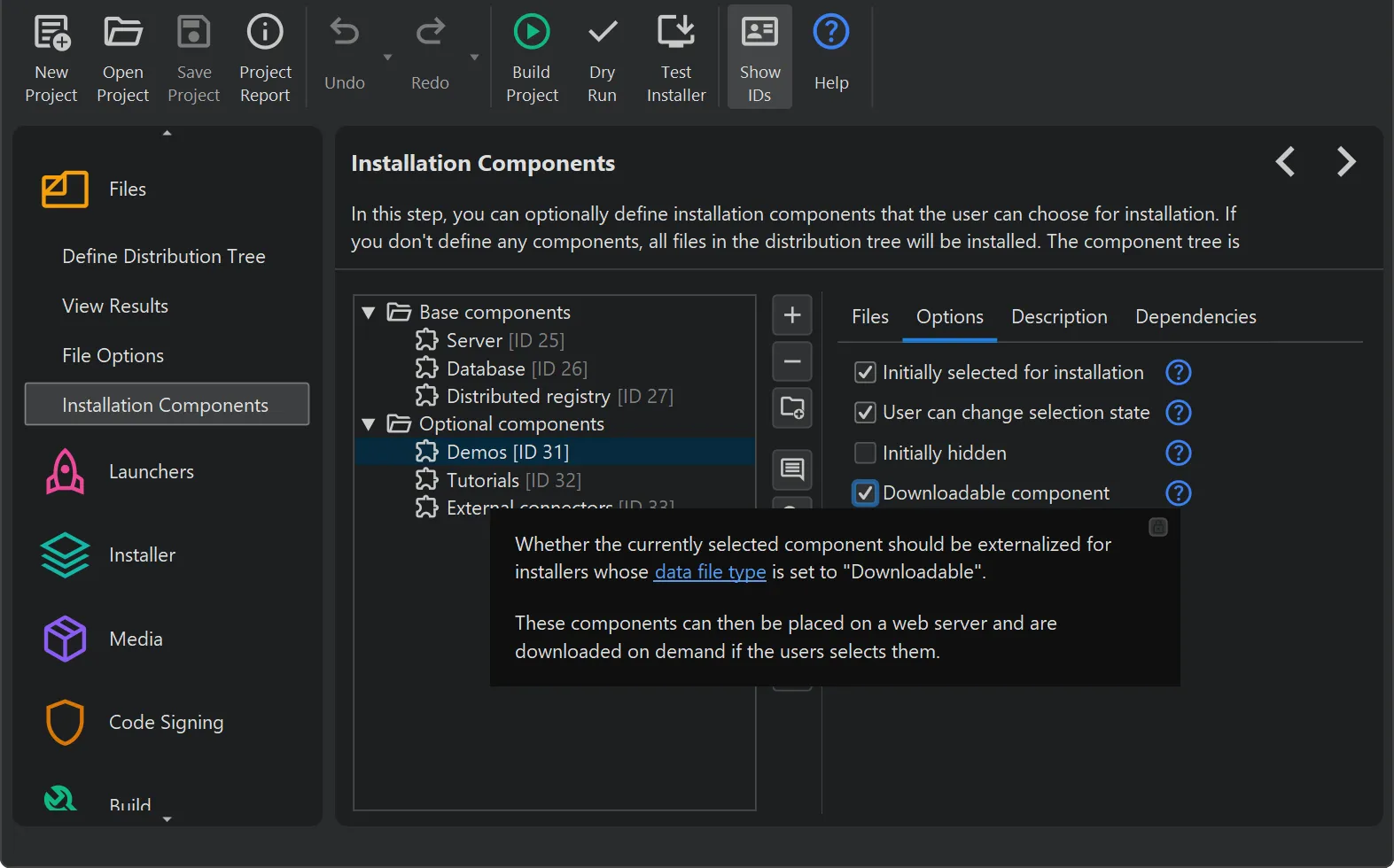Click the add component plus button
Viewport: 1394px width, 868px height.
[x=791, y=315]
